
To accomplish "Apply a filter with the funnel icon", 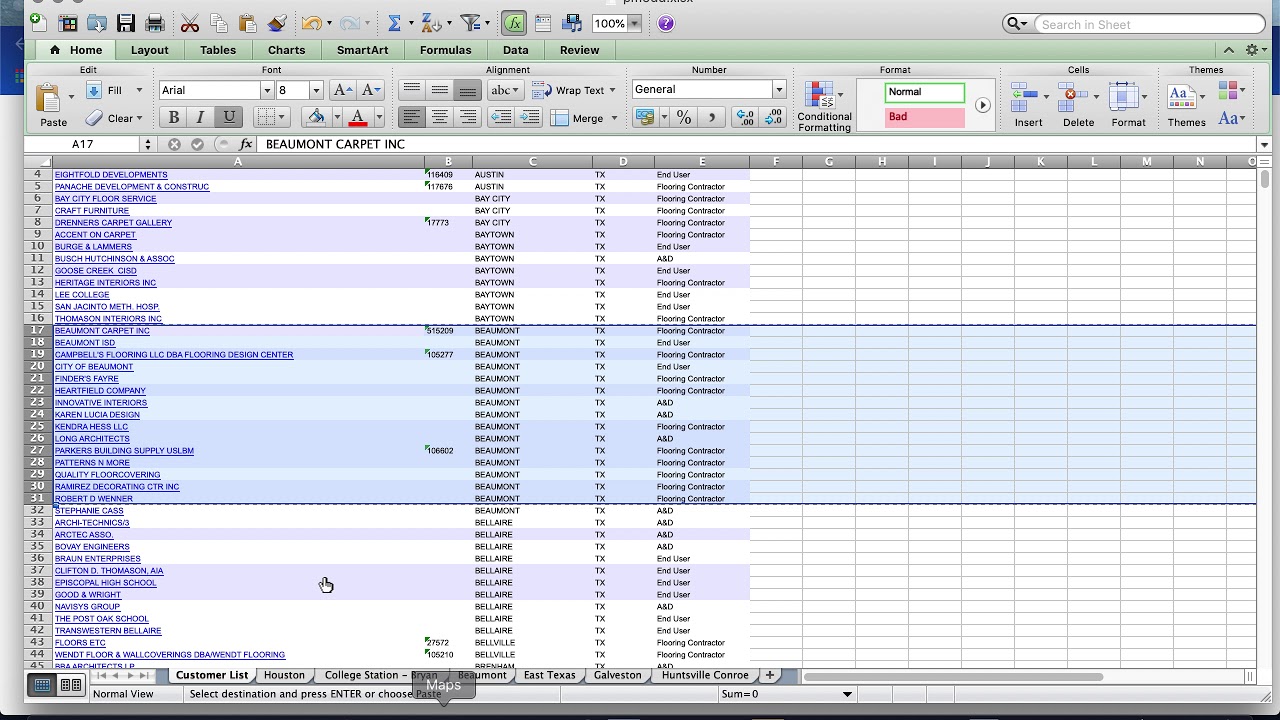I will (469, 23).
